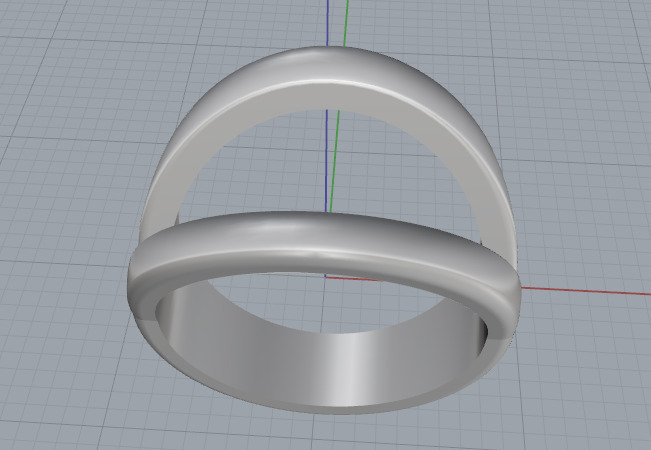Click the blue Z axis line
Image resolution: width=651 pixels, height=450 pixels.
326,162
